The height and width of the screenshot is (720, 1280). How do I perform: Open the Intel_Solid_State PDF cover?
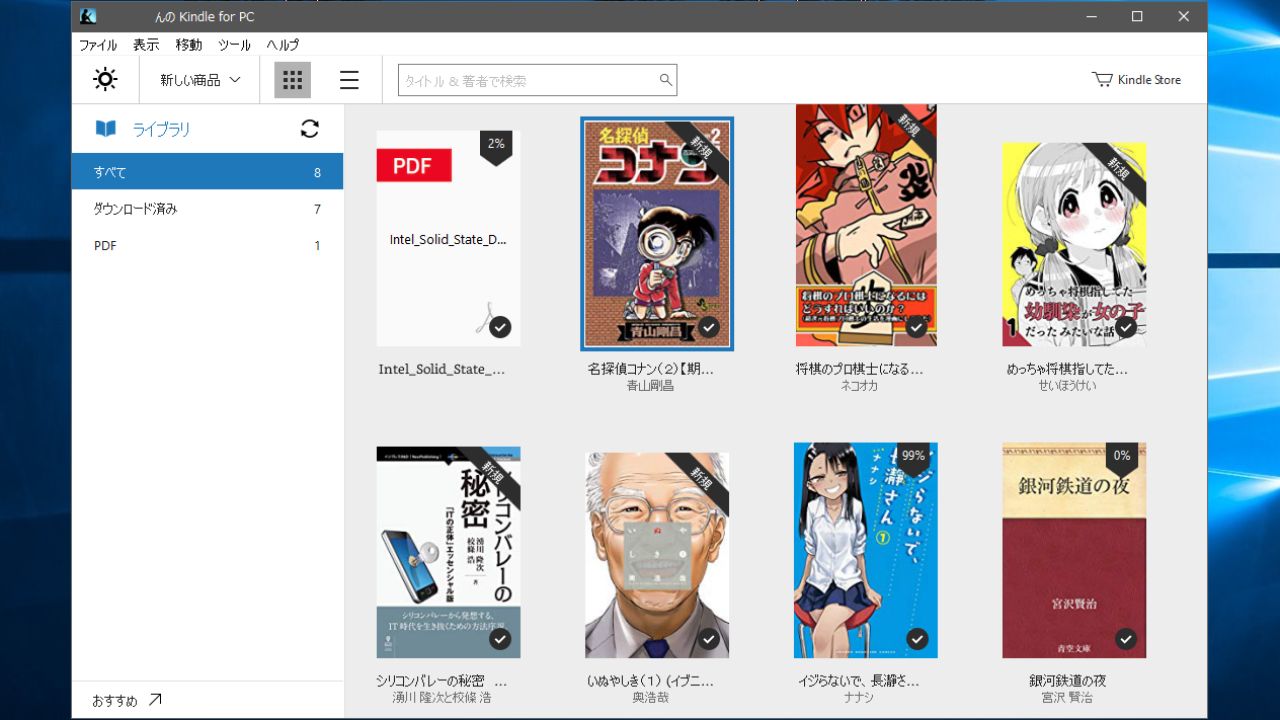click(x=448, y=238)
